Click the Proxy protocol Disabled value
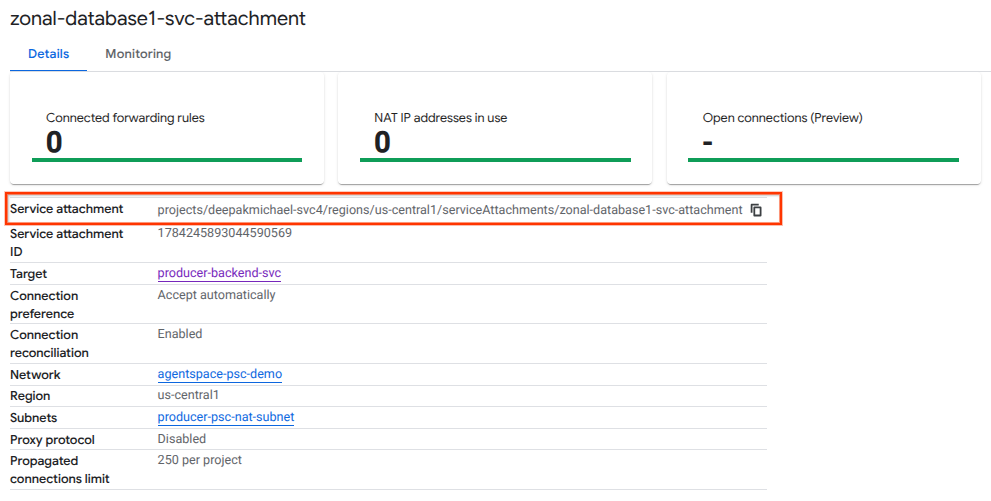 (182, 439)
